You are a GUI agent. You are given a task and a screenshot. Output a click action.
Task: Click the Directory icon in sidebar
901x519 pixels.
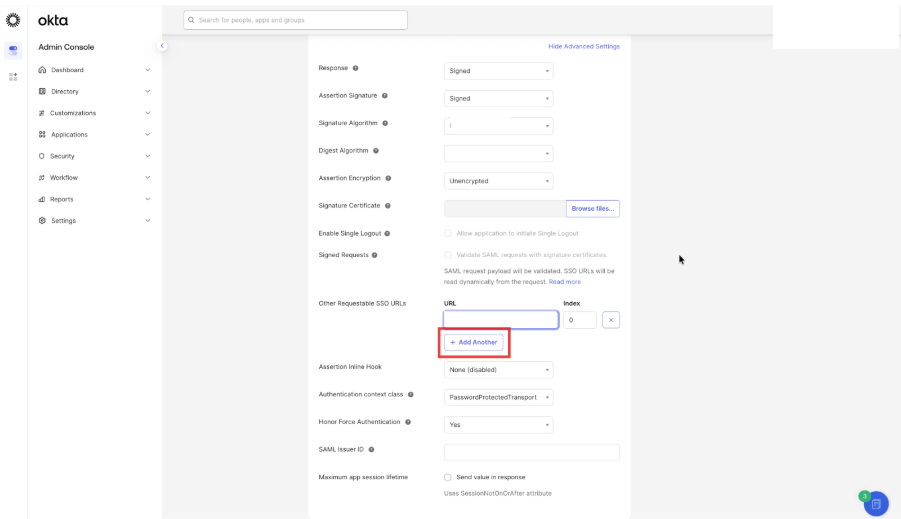point(42,91)
